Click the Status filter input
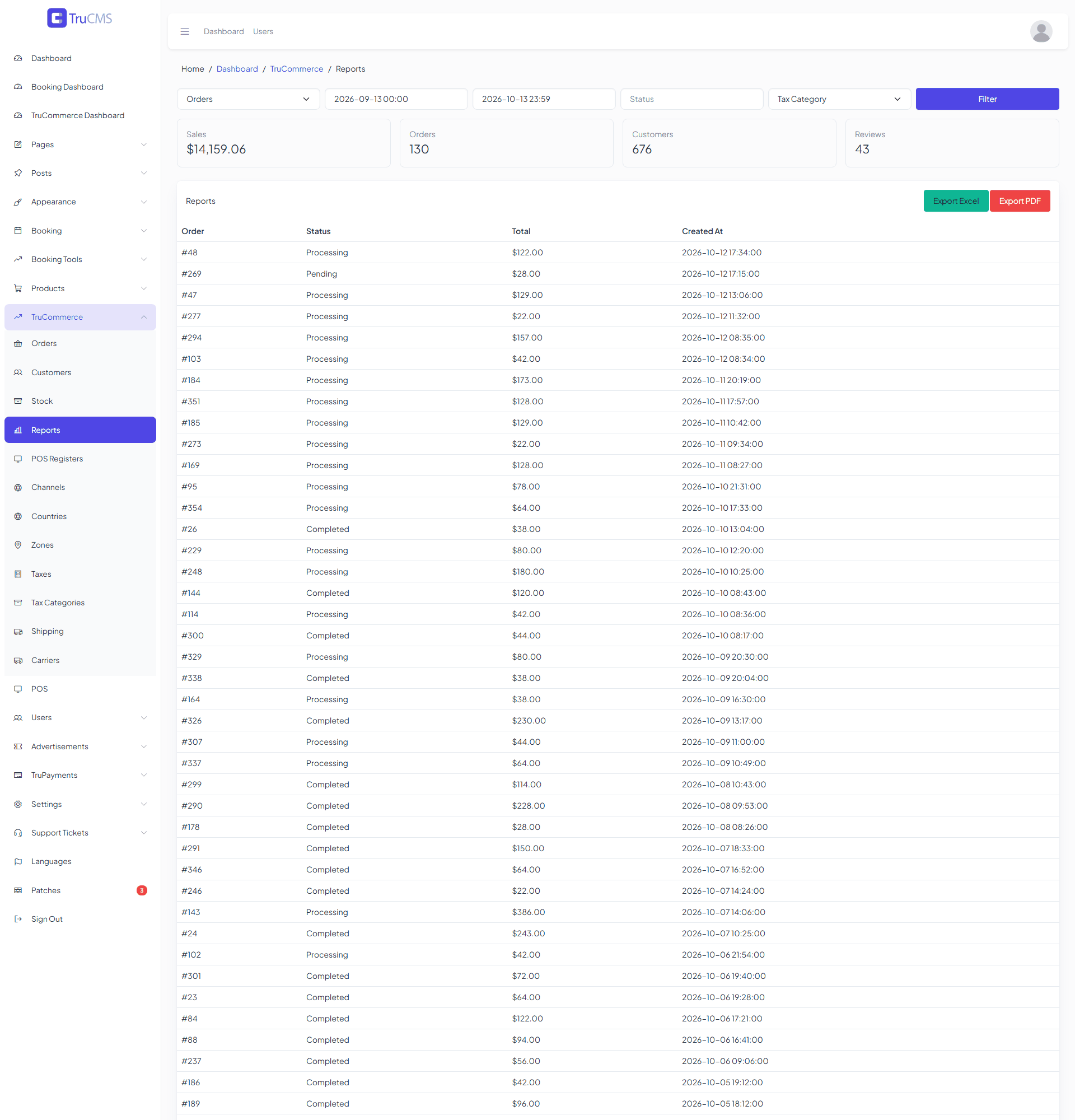Screen dimensions: 1075x1120 point(691,99)
